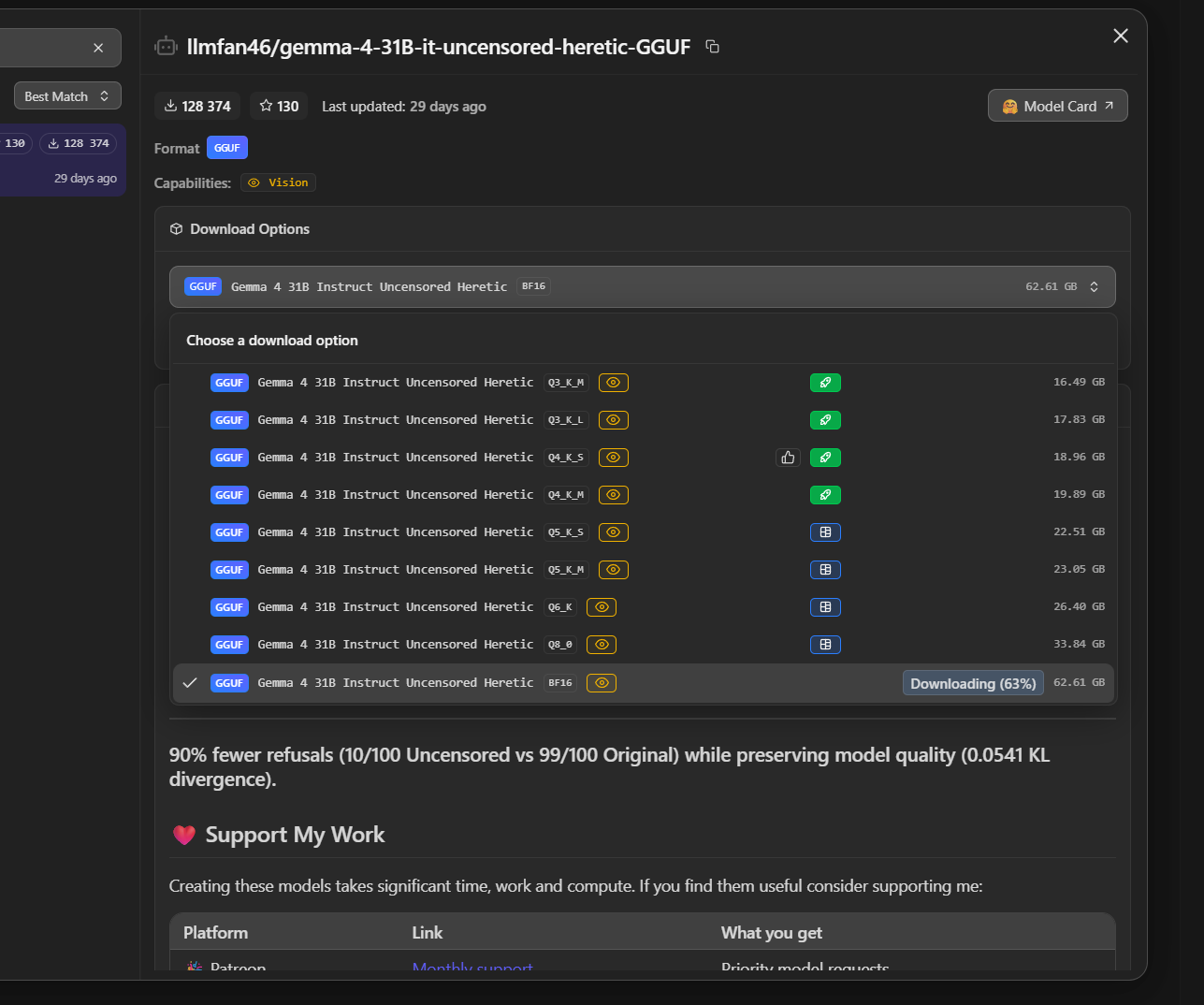
Task: Open the Monthly support link
Action: coord(472,968)
